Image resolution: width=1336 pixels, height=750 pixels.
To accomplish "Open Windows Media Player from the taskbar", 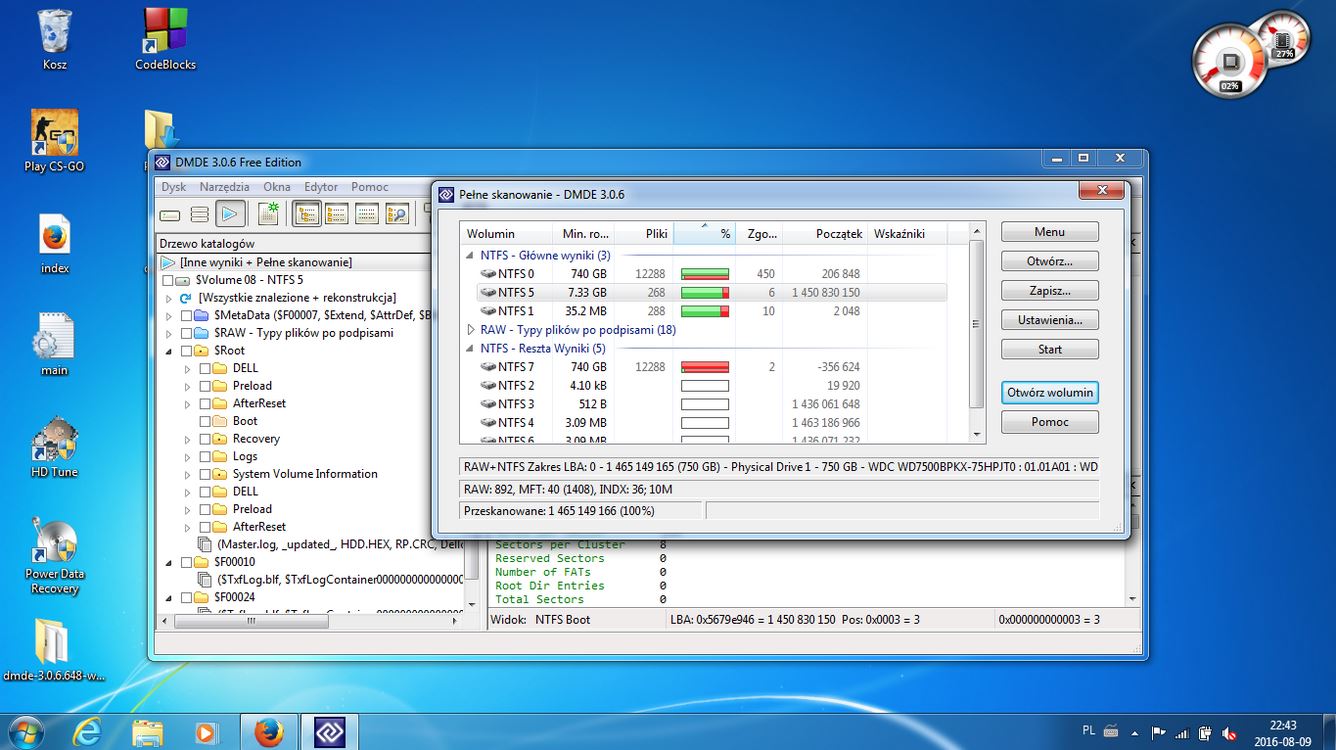I will coord(205,732).
